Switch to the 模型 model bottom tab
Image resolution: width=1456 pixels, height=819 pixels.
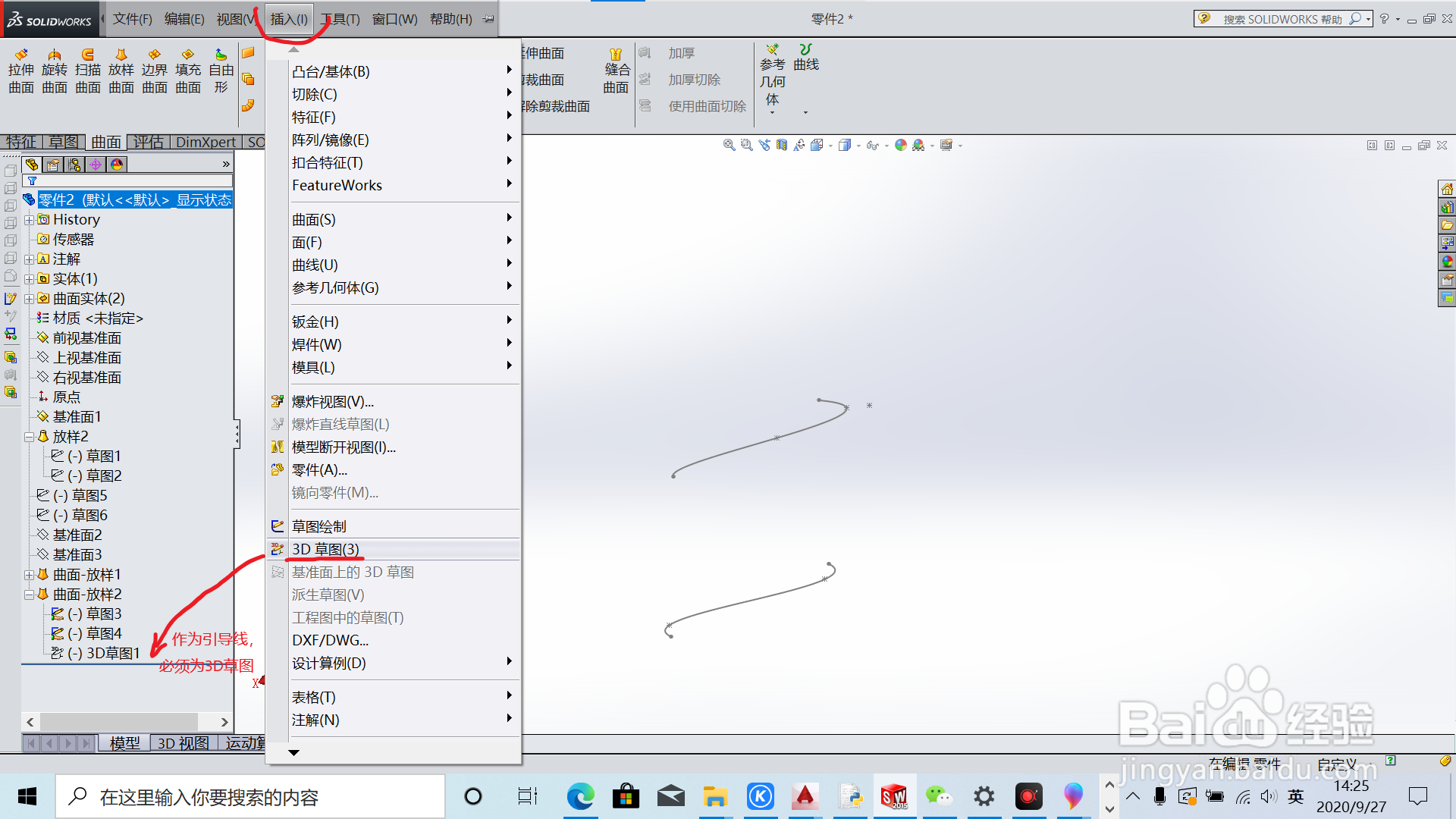pos(124,743)
